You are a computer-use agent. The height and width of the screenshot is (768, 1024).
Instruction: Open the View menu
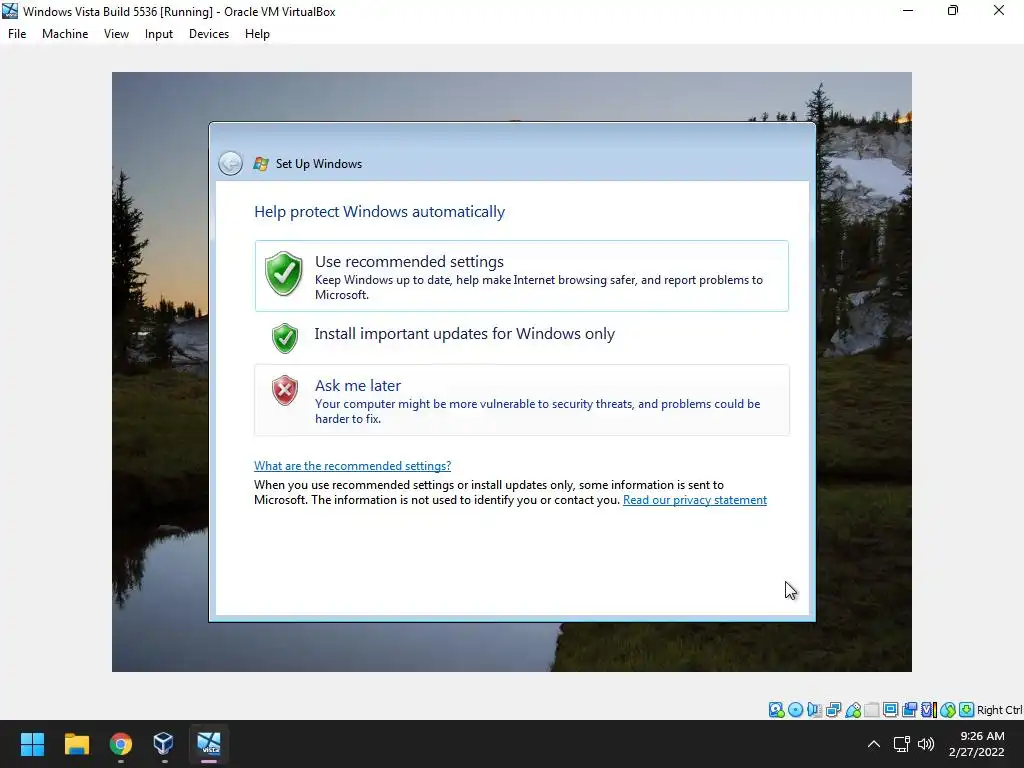(x=116, y=34)
